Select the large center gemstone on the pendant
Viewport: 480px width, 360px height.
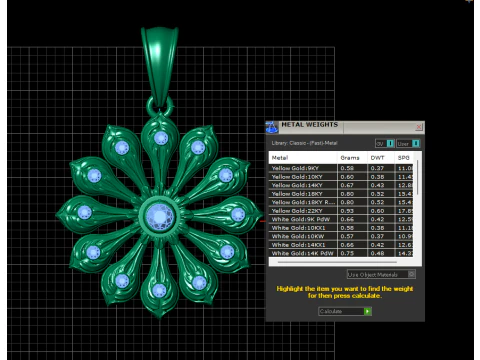click(x=160, y=216)
